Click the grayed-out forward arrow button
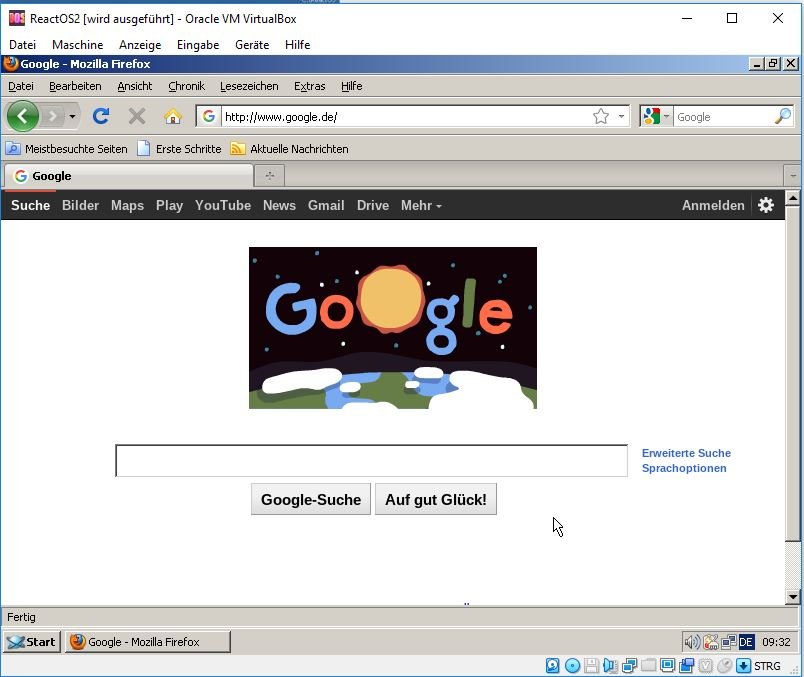 [x=52, y=117]
